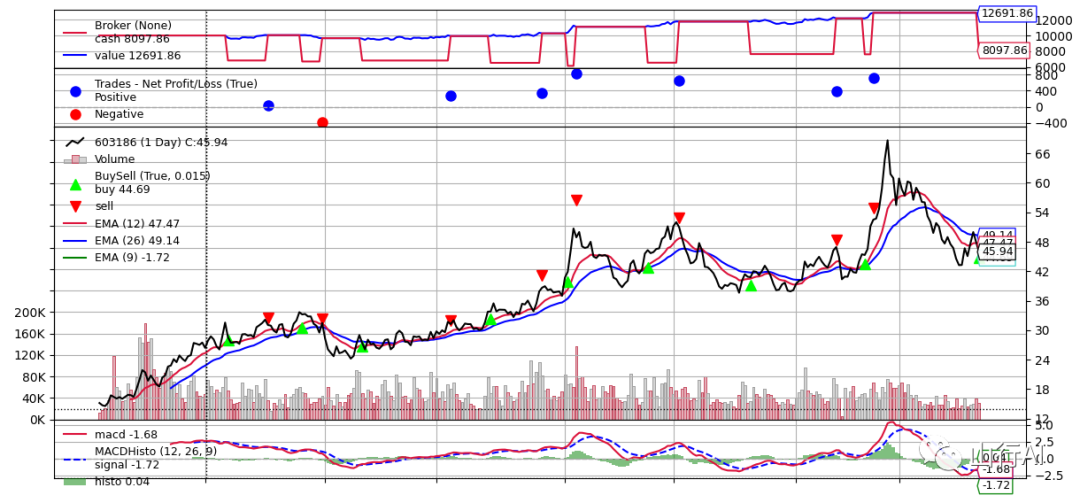The width and height of the screenshot is (1080, 503).
Task: Click the green histo legend patch
Action: 75,482
